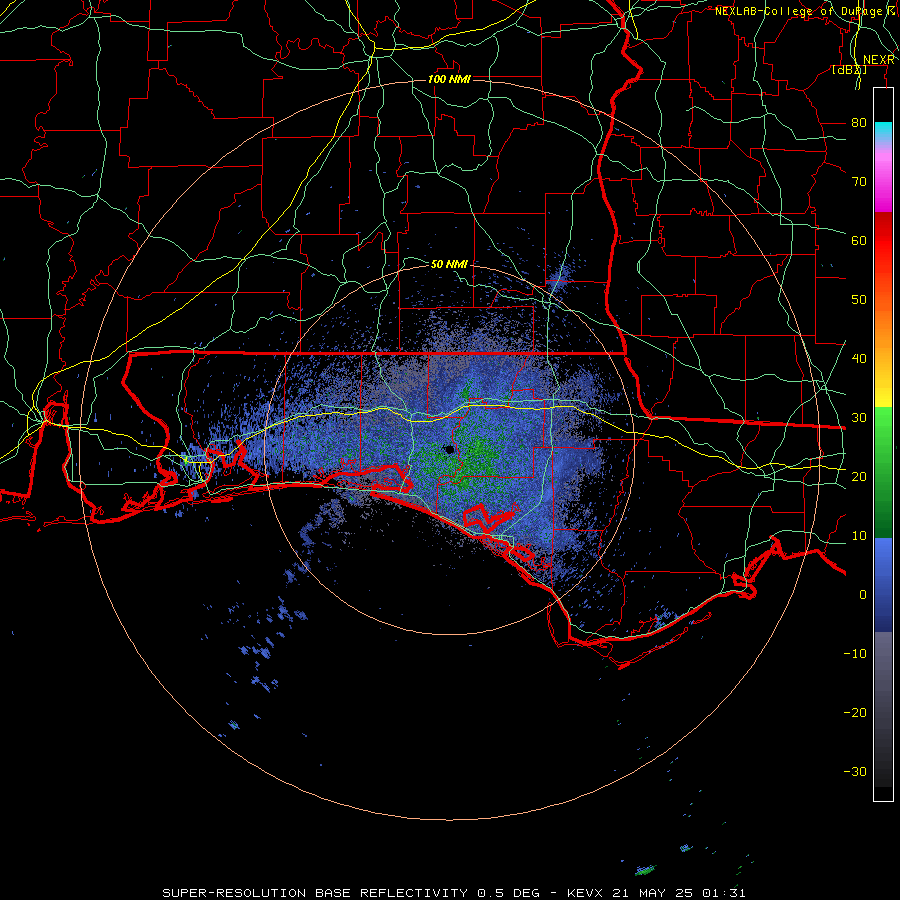Click the 40 value on dBZ scale

point(859,358)
